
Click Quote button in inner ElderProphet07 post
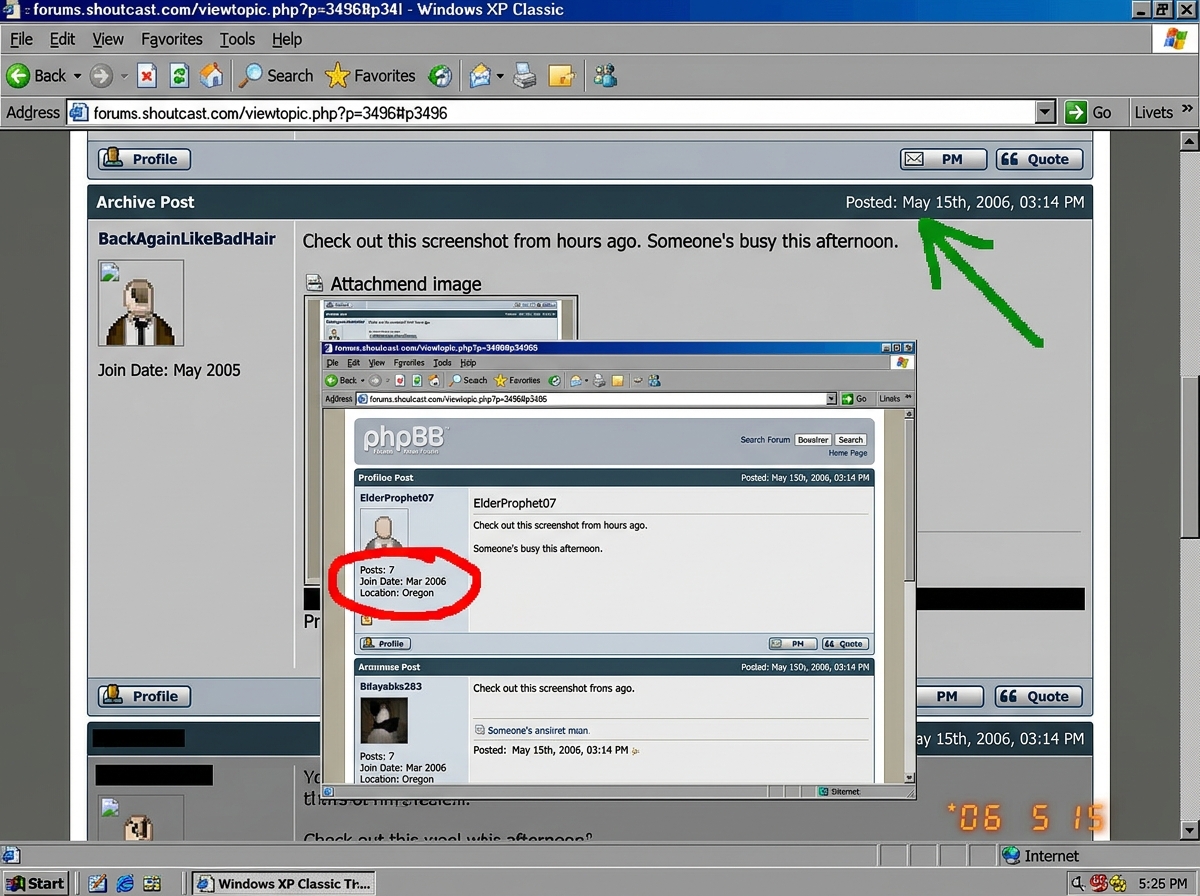coord(845,644)
